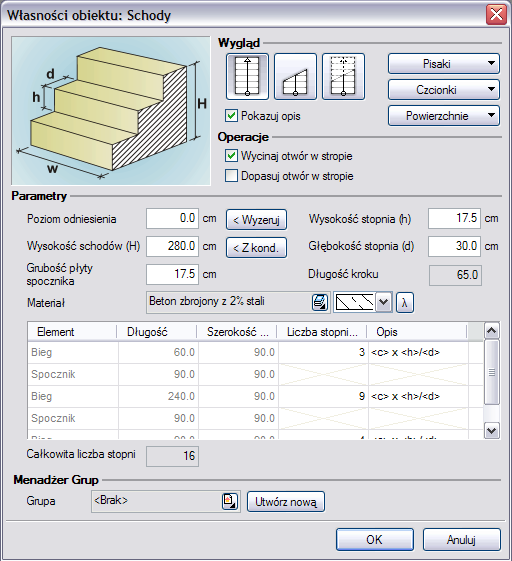512x561 pixels.
Task: Uncheck Wycinaj otwór w stropie
Action: (x=231, y=156)
